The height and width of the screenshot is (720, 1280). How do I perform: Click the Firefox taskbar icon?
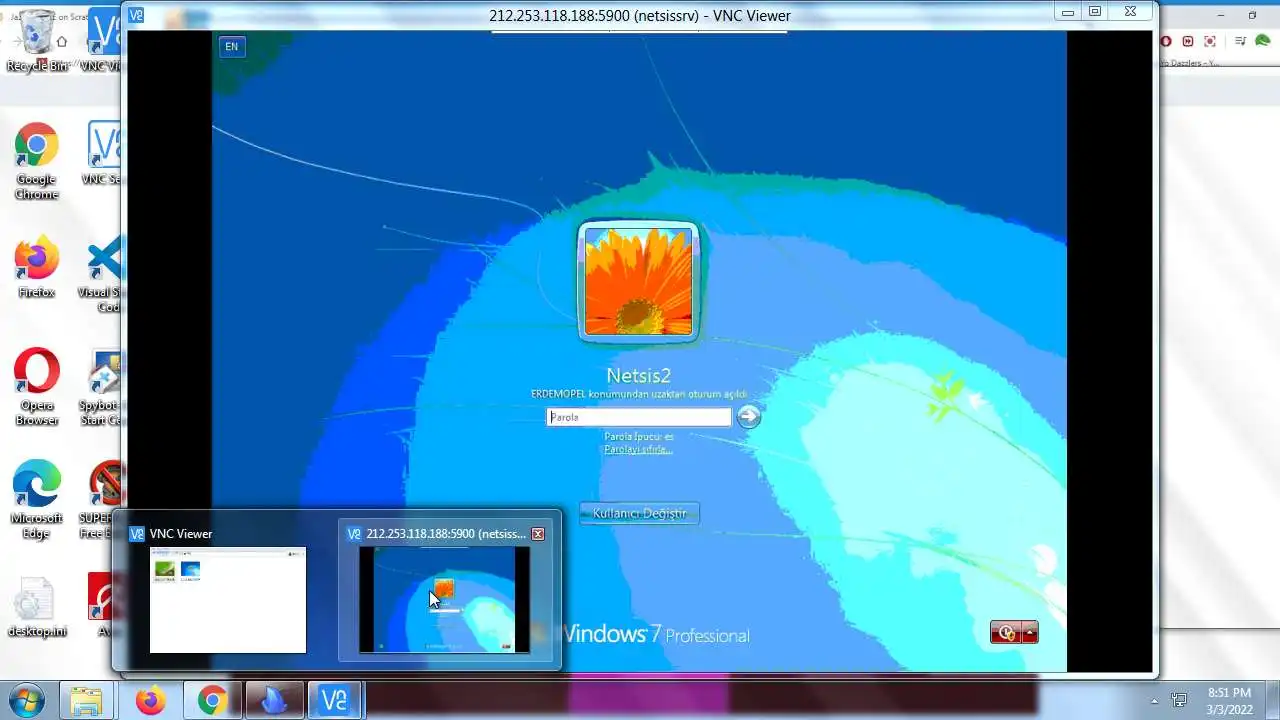(151, 701)
